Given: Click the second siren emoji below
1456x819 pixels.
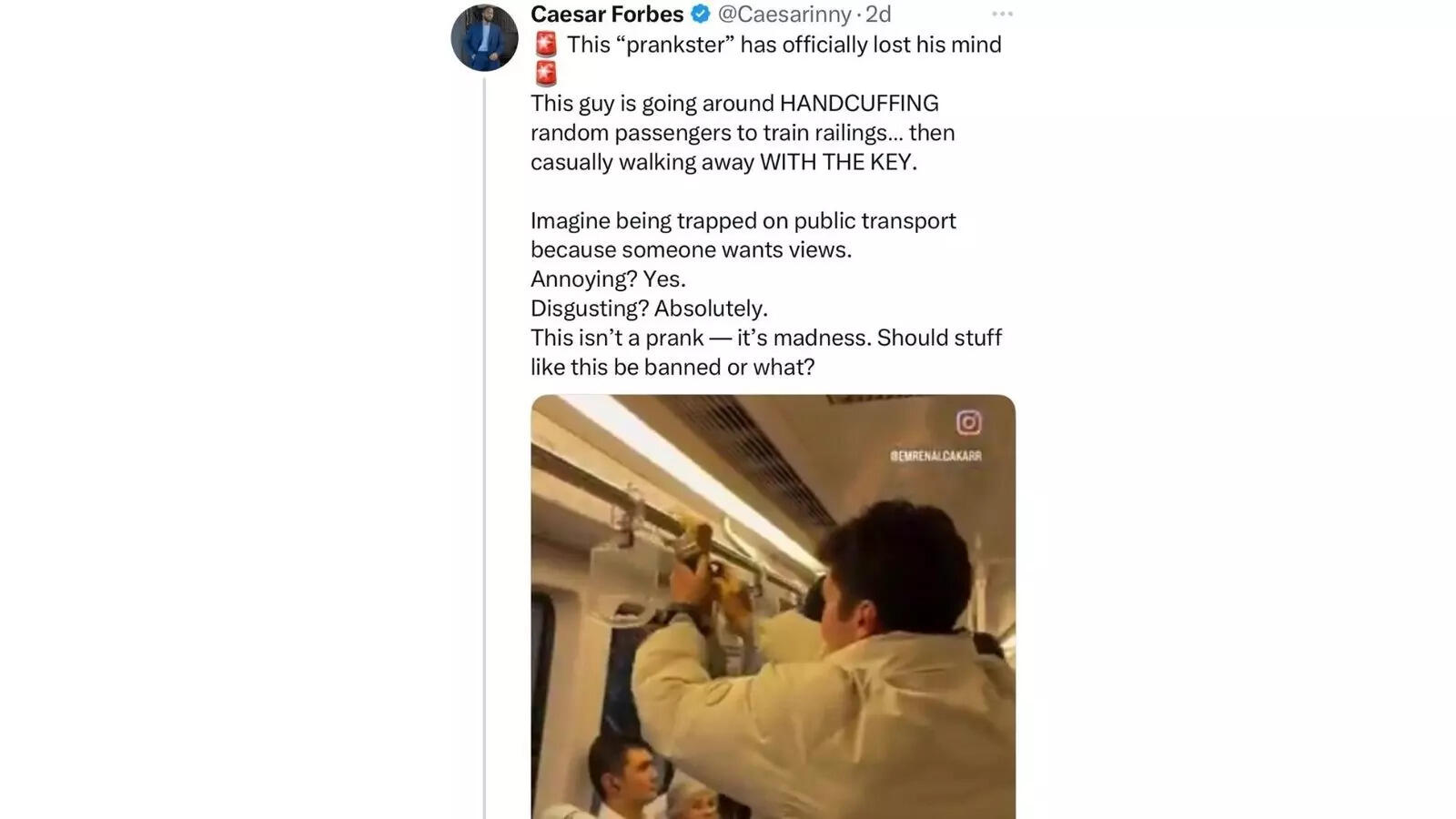Looking at the screenshot, I should click(x=546, y=74).
